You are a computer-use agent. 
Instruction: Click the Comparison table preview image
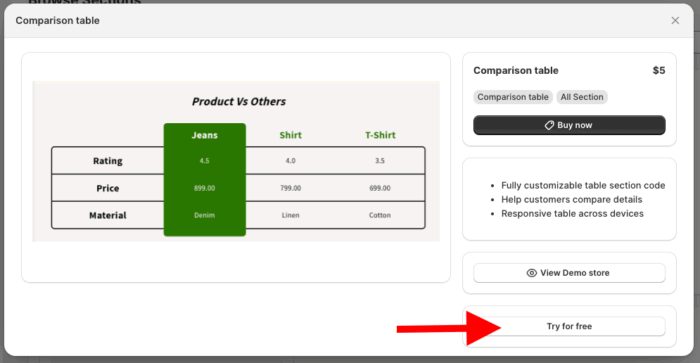(x=236, y=161)
